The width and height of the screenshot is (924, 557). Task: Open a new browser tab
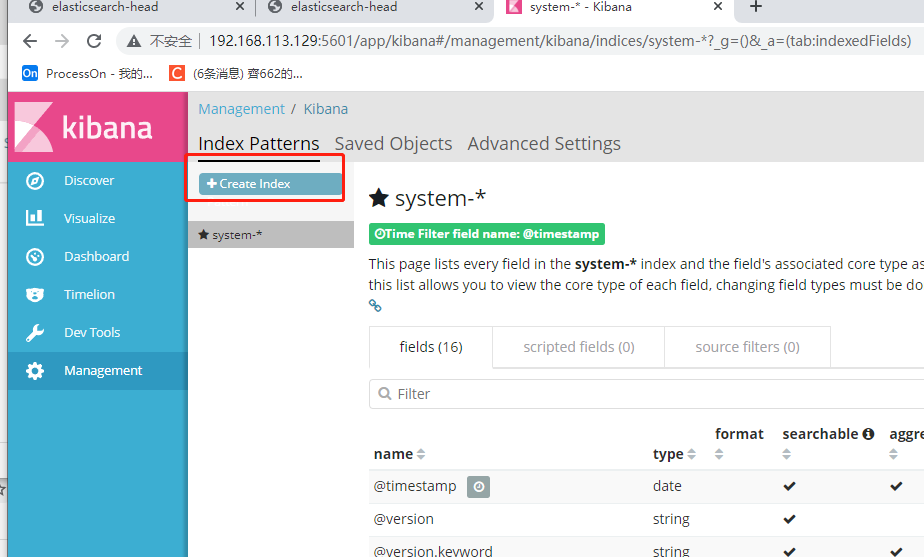pos(756,7)
